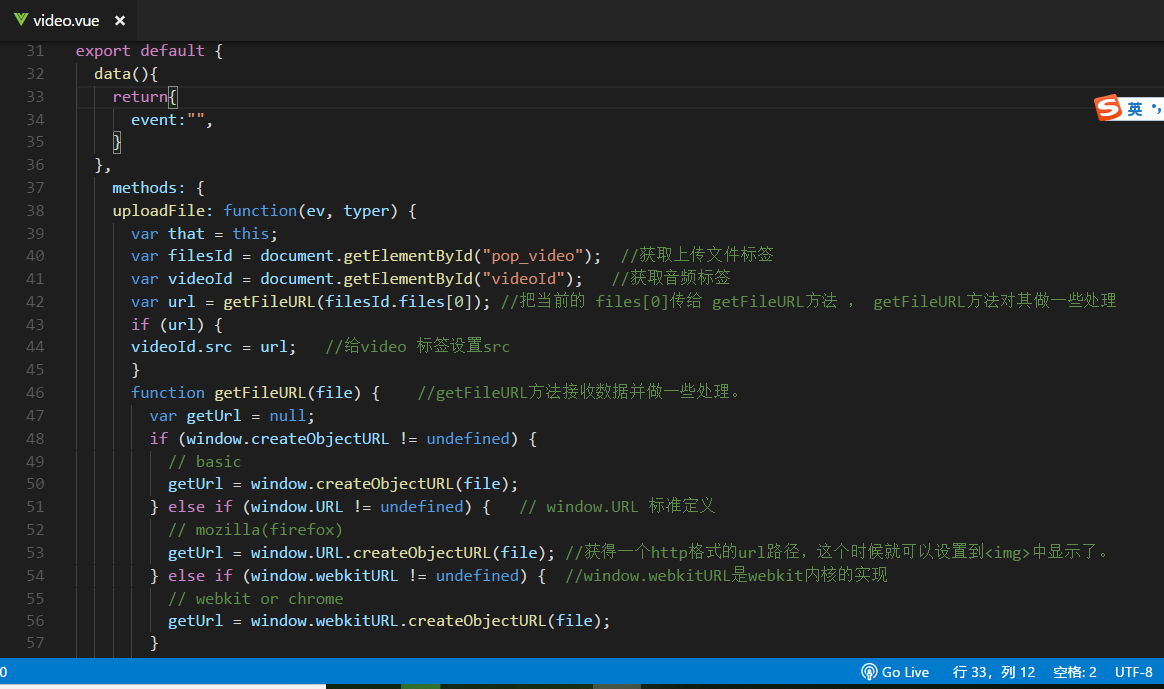Click the event property on line 34
Screen dimensions: 1164x689
point(153,120)
